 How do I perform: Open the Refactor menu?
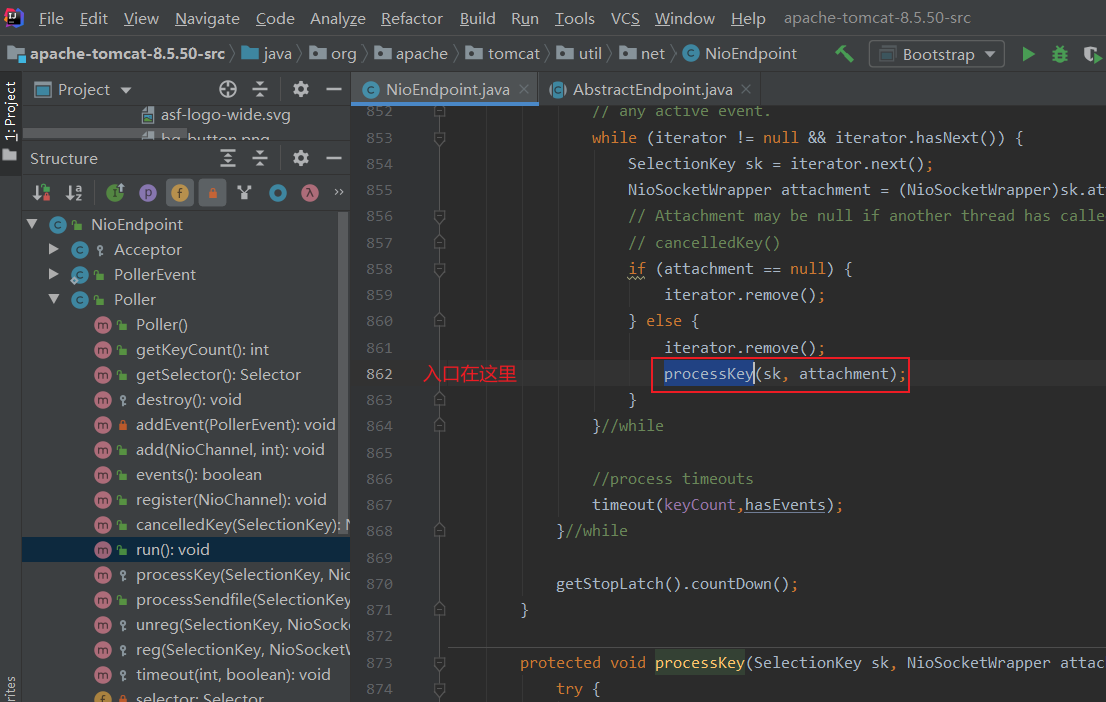[x=411, y=18]
